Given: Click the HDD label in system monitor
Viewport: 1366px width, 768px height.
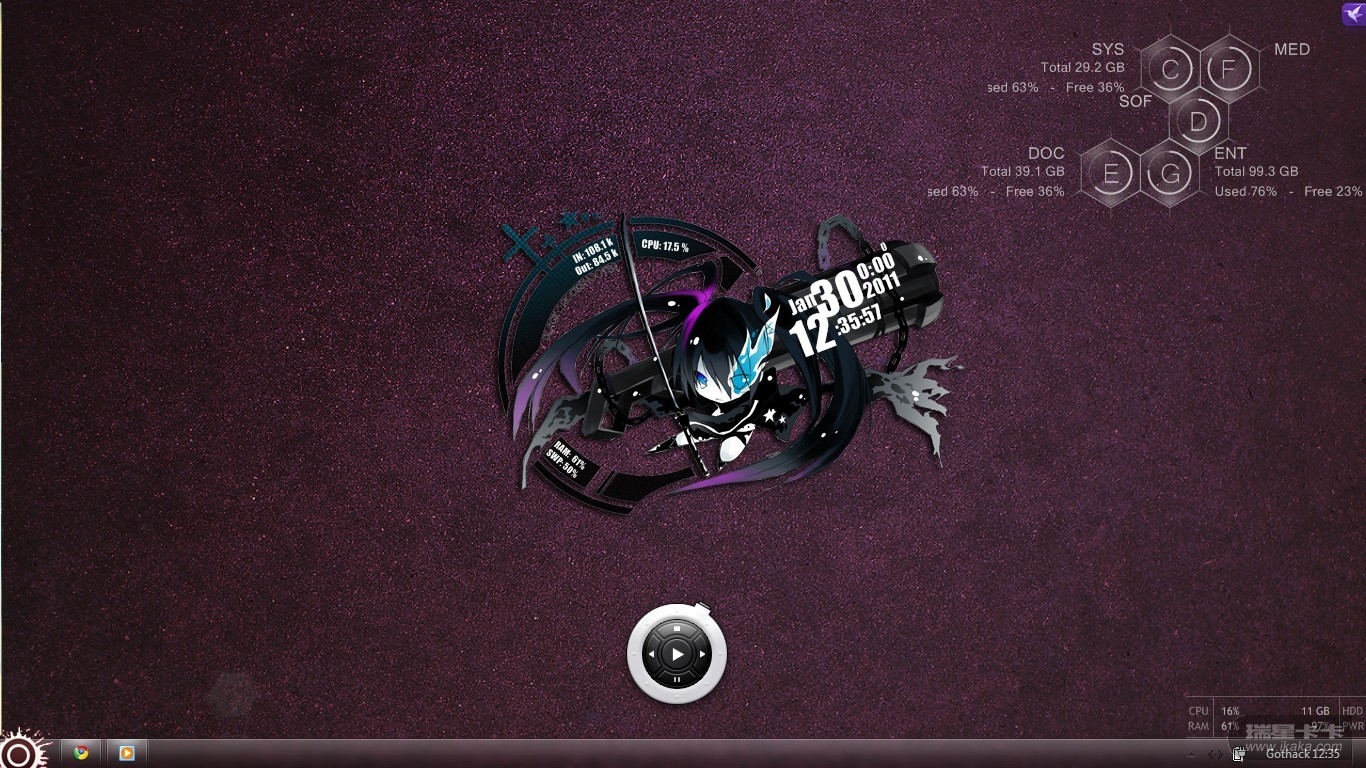Looking at the screenshot, I should [x=1352, y=711].
